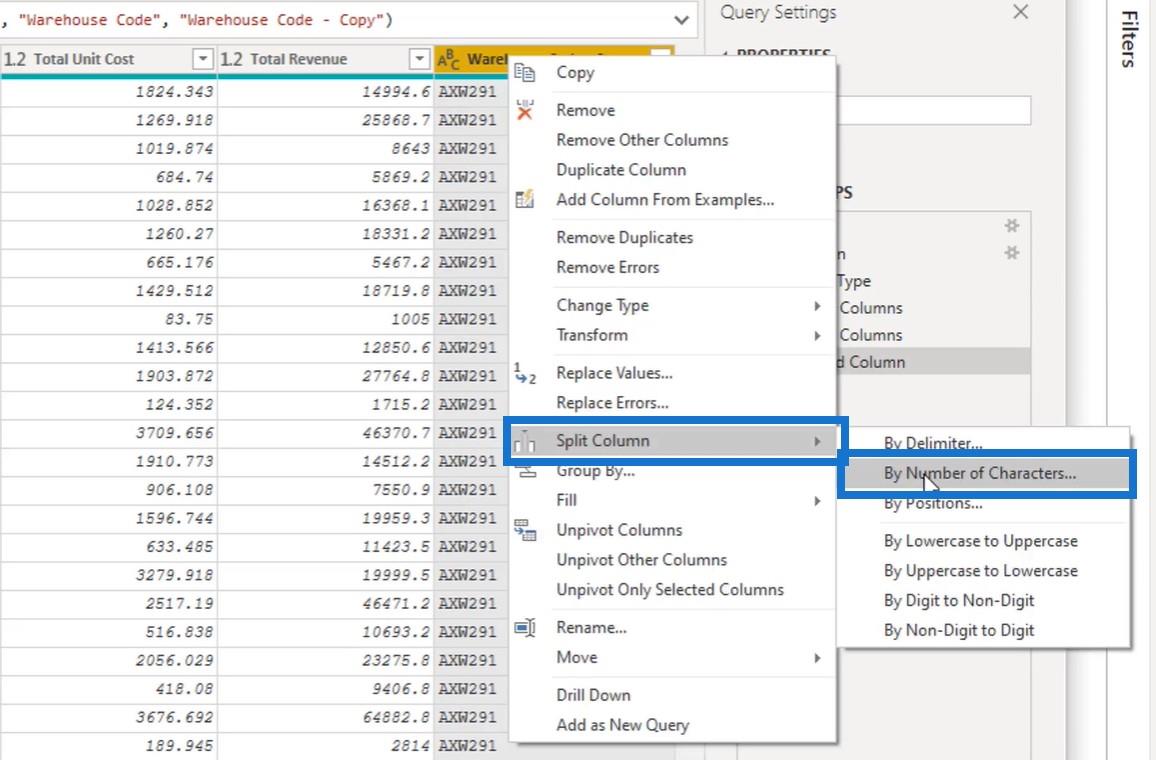1156x760 pixels.
Task: Click the Rename icon in the context menu
Action: coord(525,627)
